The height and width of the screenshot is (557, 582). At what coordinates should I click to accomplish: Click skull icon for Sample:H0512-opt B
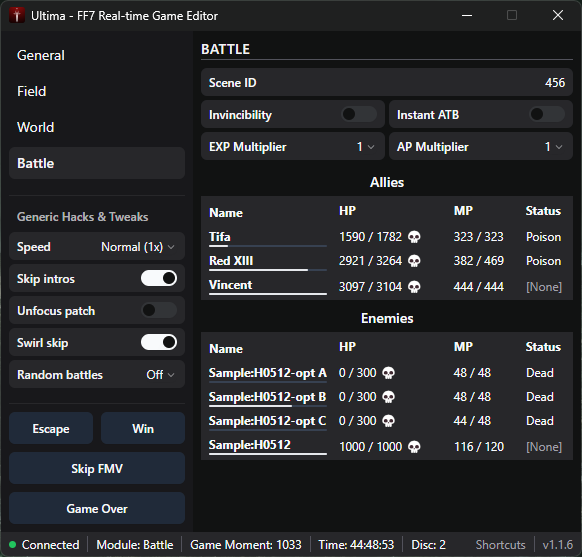[x=388, y=397]
